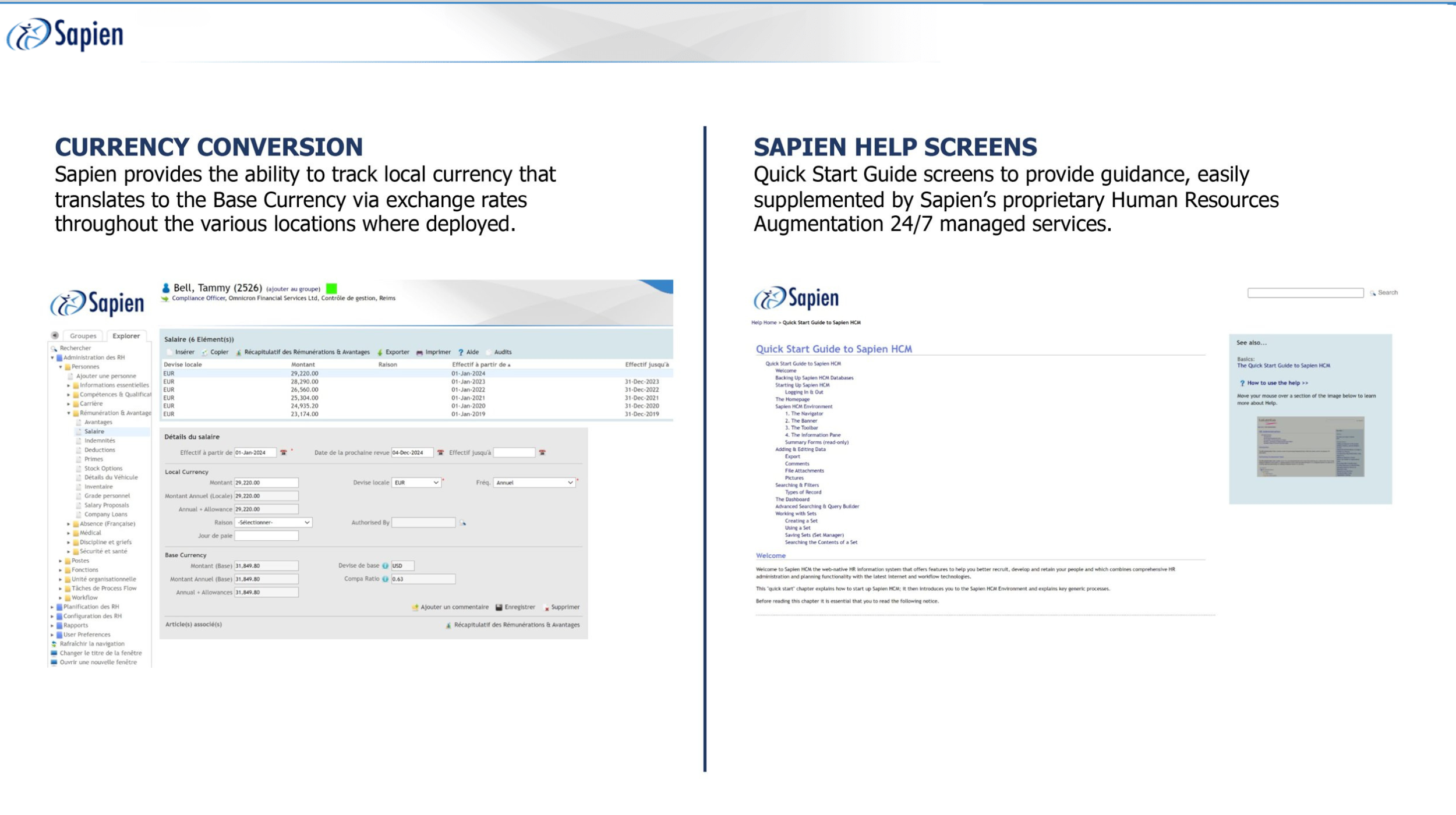
Task: Open the Fréq. Annuel dropdown
Action: click(534, 483)
